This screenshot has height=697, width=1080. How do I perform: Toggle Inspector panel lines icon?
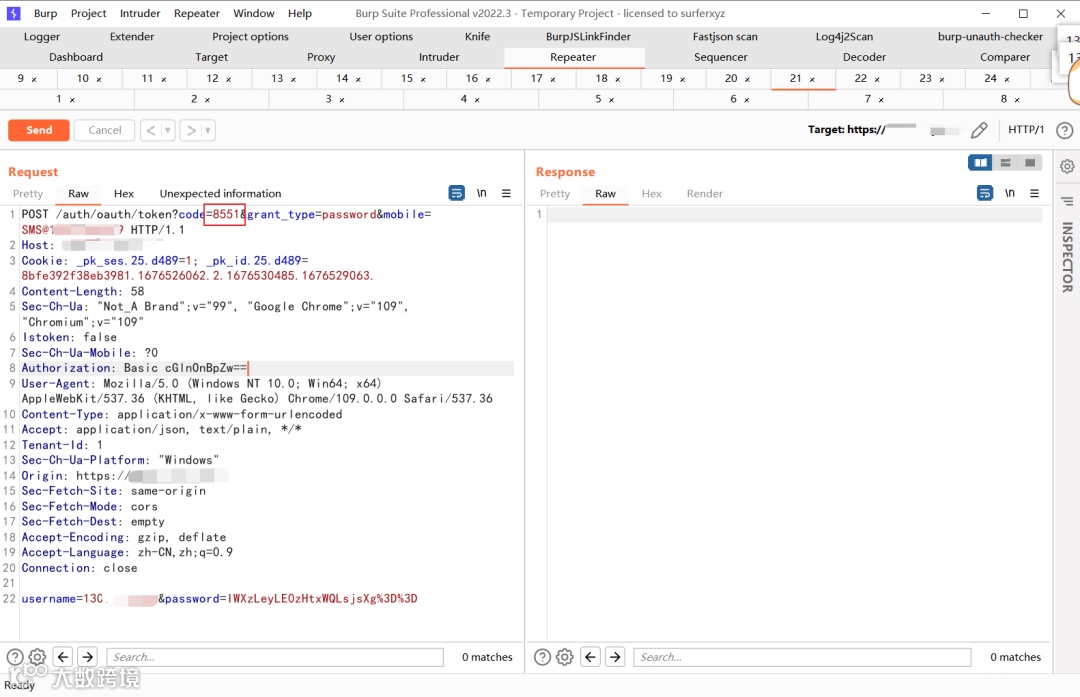click(x=1067, y=201)
